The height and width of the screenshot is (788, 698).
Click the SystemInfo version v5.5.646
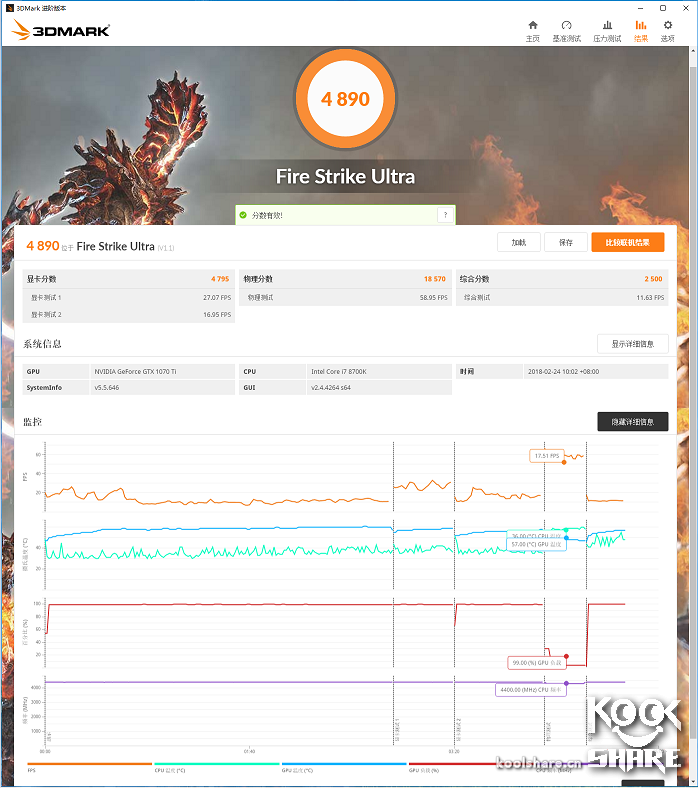click(x=107, y=387)
